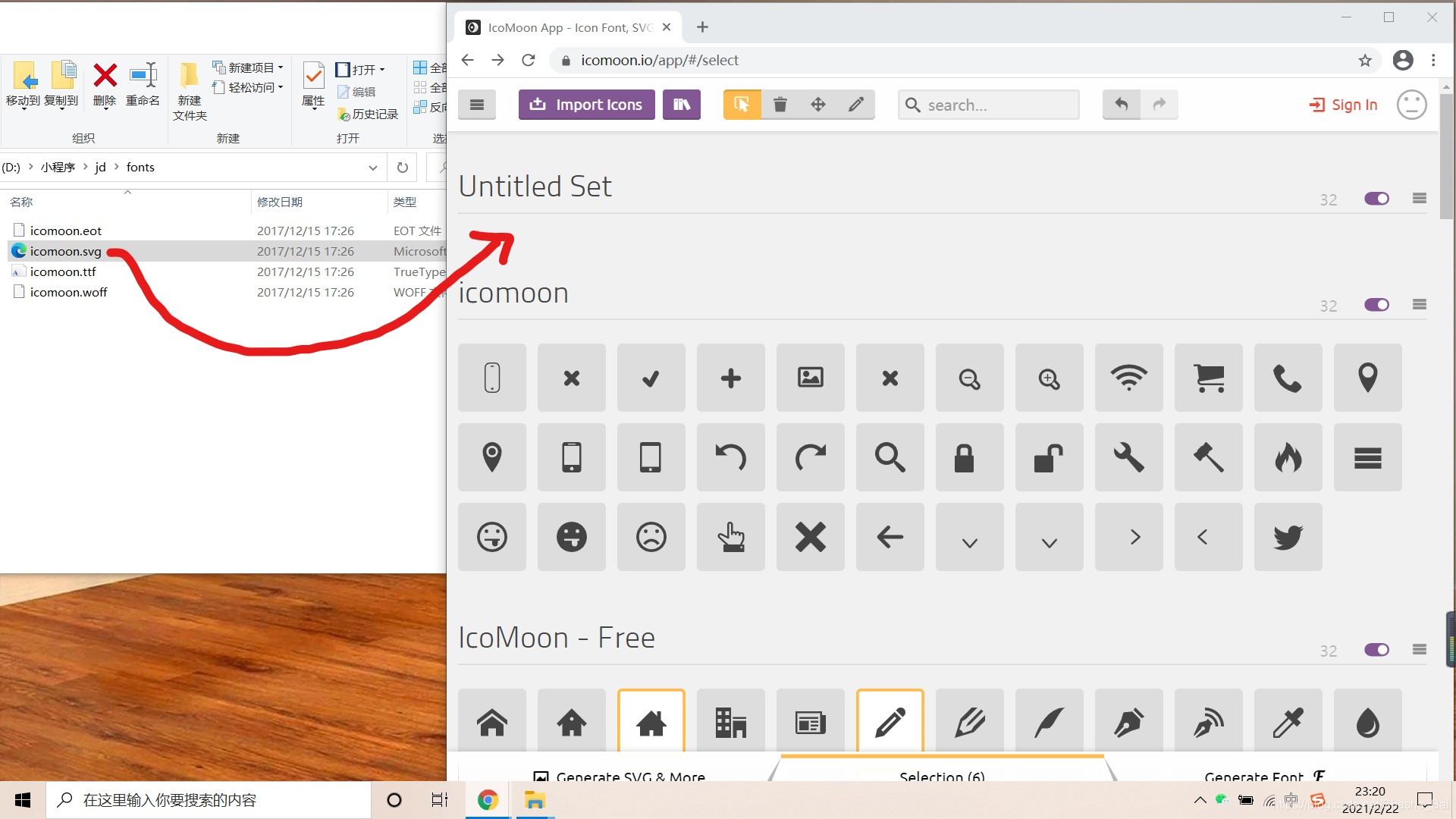Image resolution: width=1456 pixels, height=819 pixels.
Task: Click the Sign In link
Action: [x=1343, y=105]
